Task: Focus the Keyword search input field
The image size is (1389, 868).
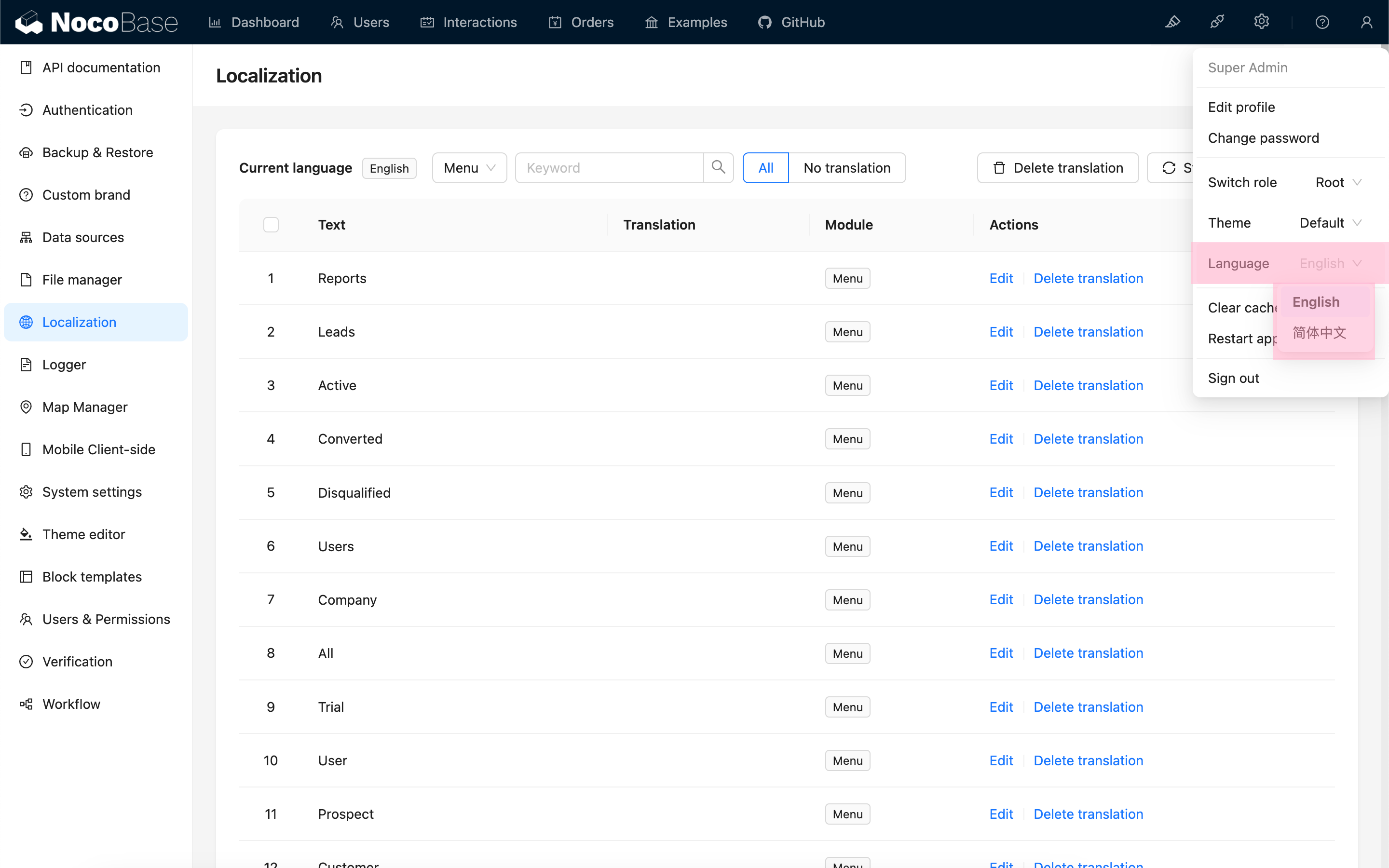Action: 609,168
